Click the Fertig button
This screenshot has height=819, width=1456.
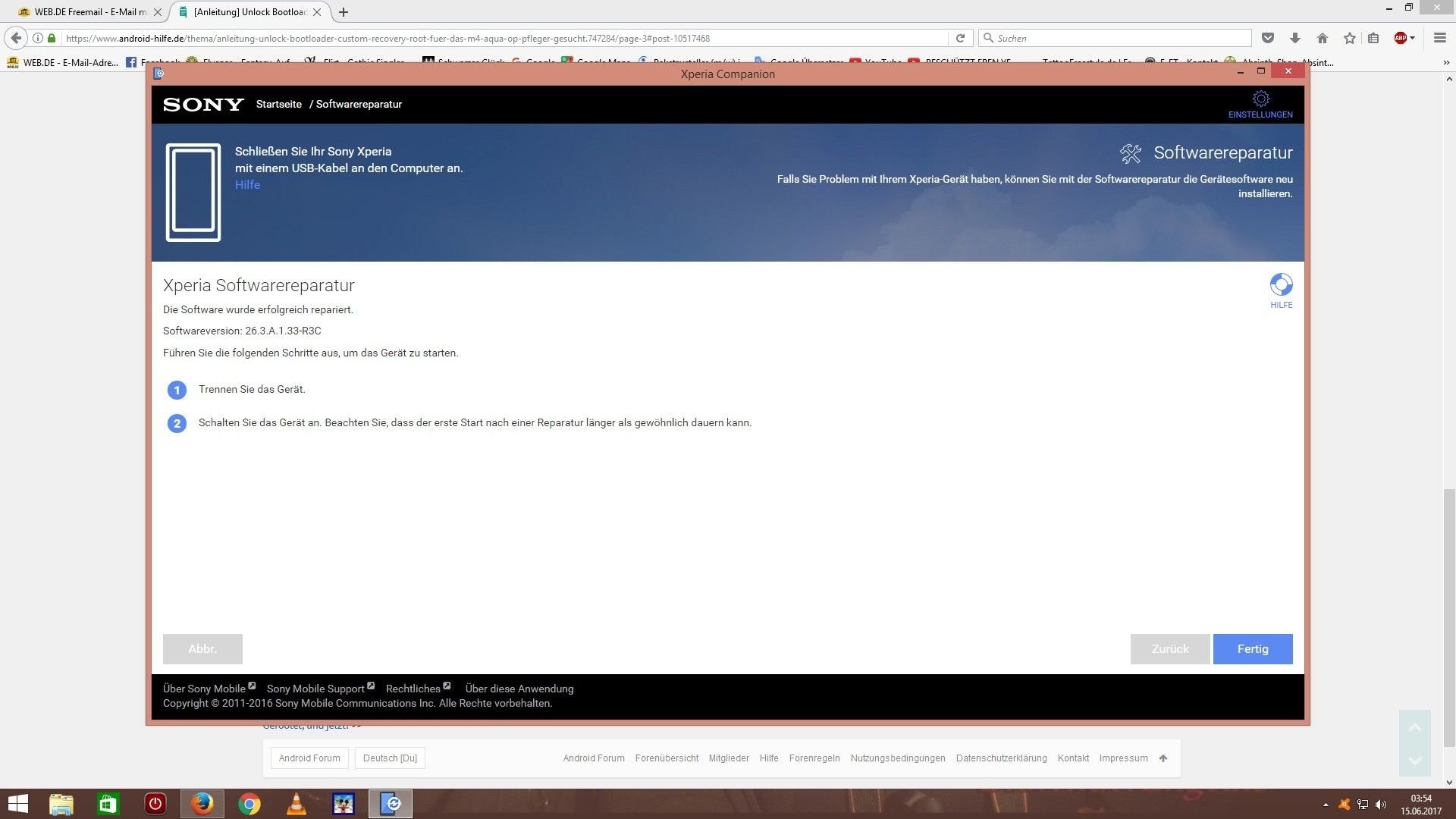point(1253,649)
